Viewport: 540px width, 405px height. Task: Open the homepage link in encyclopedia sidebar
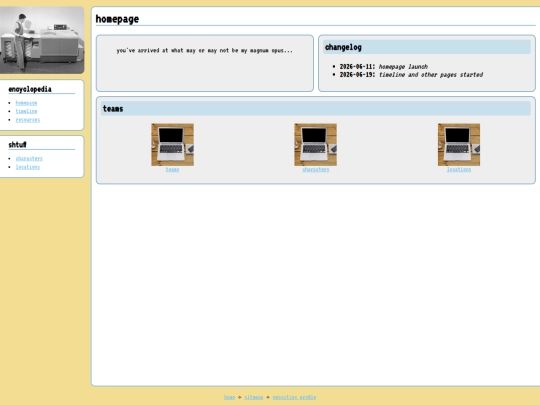[x=26, y=103]
